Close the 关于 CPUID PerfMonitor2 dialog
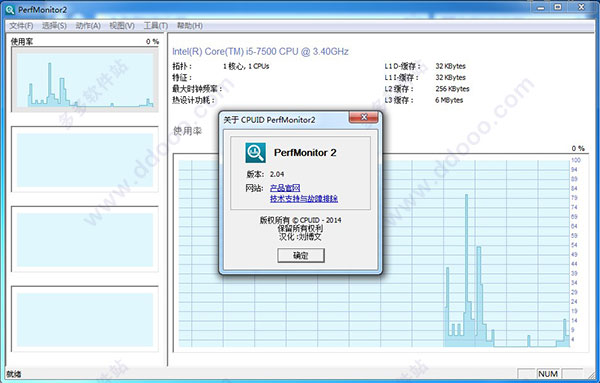 [x=364, y=117]
